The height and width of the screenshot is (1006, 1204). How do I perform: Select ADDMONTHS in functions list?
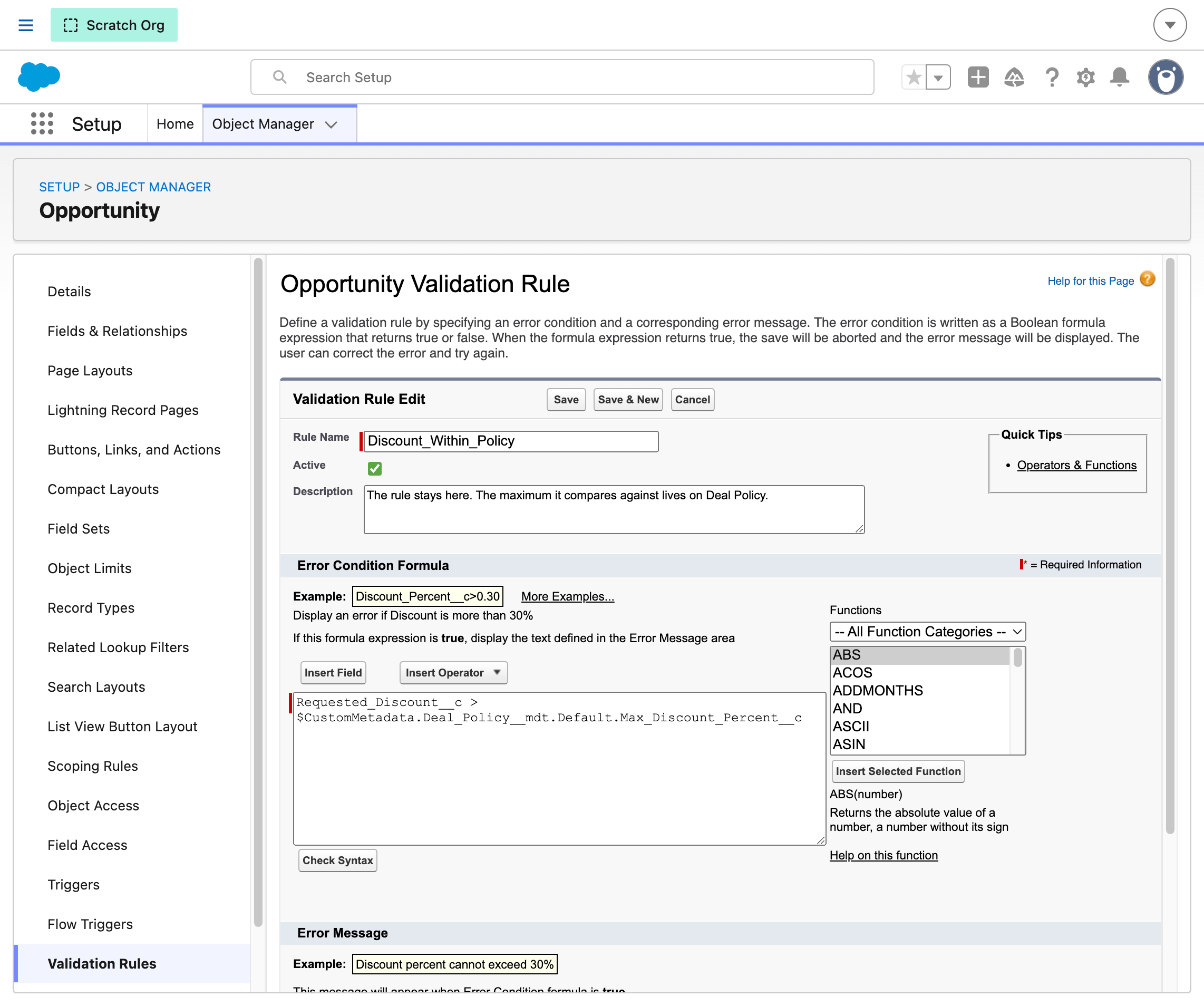point(920,691)
